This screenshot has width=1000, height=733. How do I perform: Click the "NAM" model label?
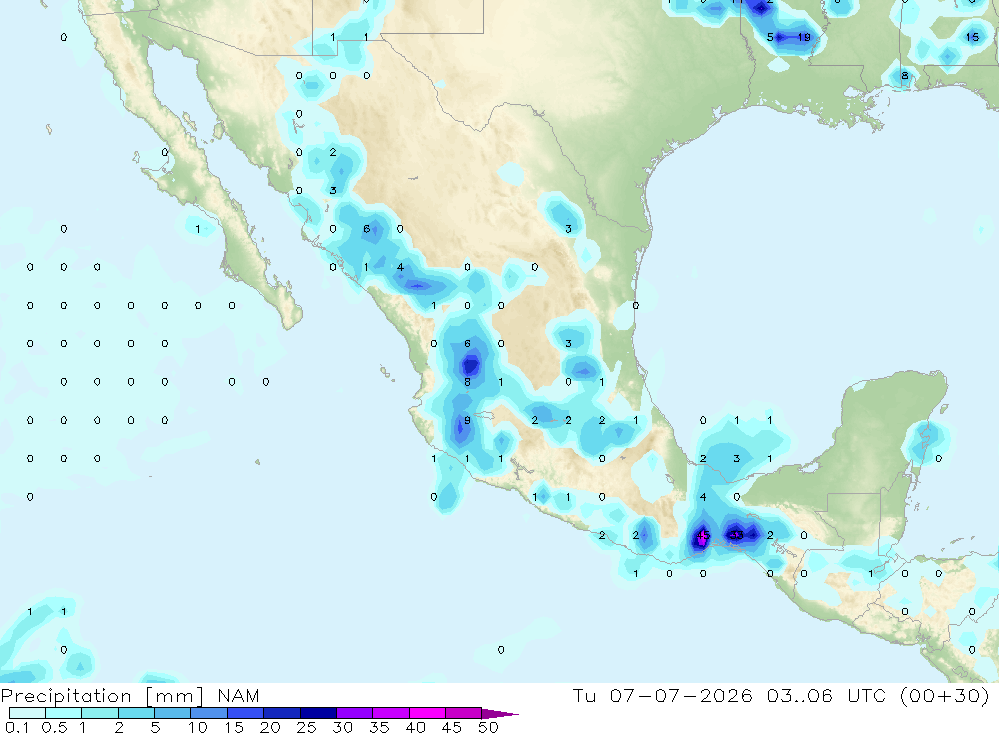(239, 695)
